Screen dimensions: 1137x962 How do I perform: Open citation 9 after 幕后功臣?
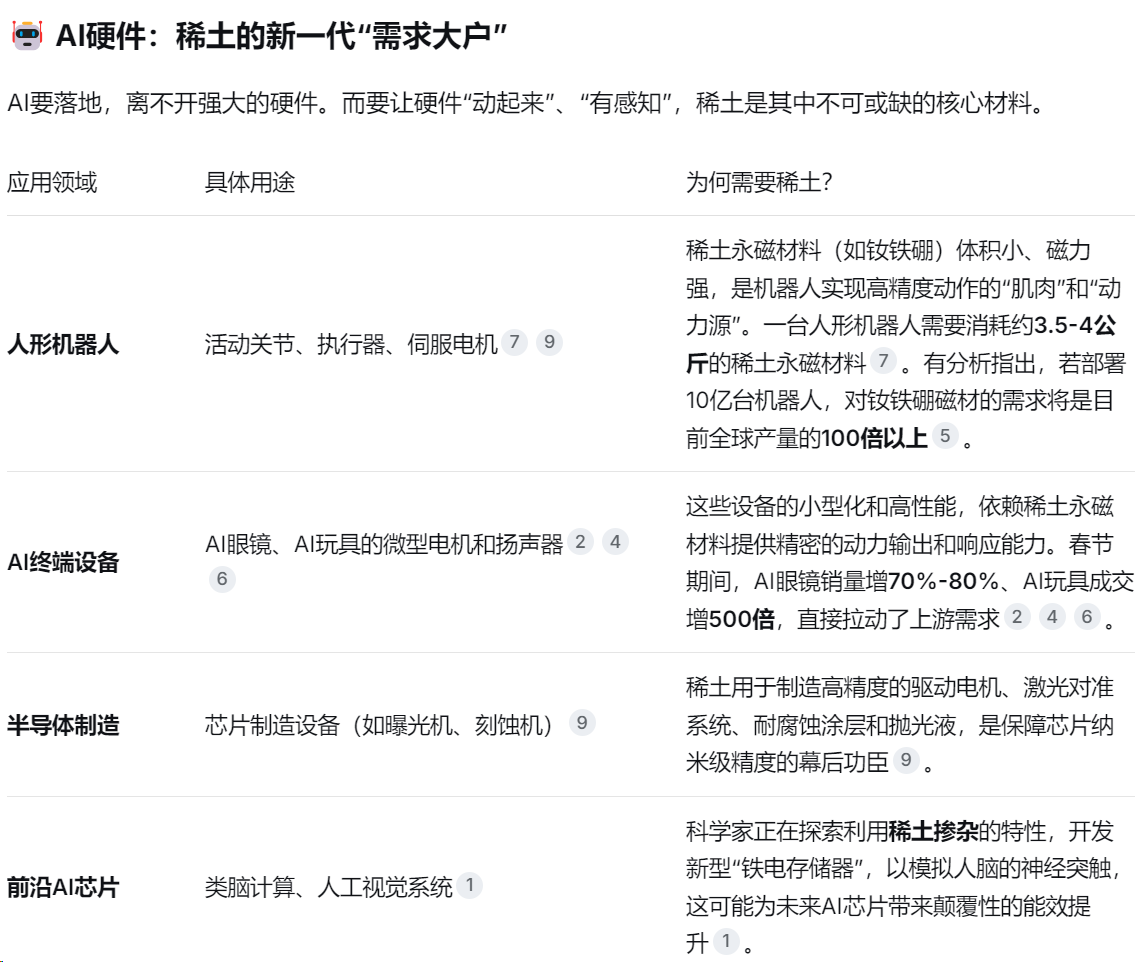(x=906, y=761)
